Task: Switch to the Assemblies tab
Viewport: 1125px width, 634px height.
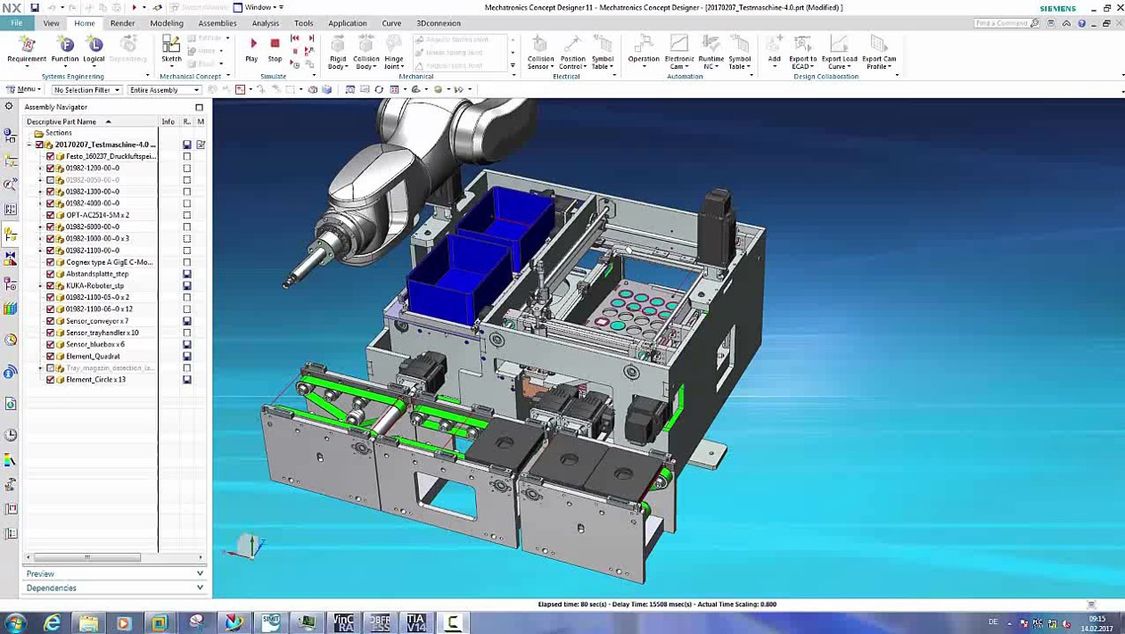Action: pyautogui.click(x=217, y=23)
